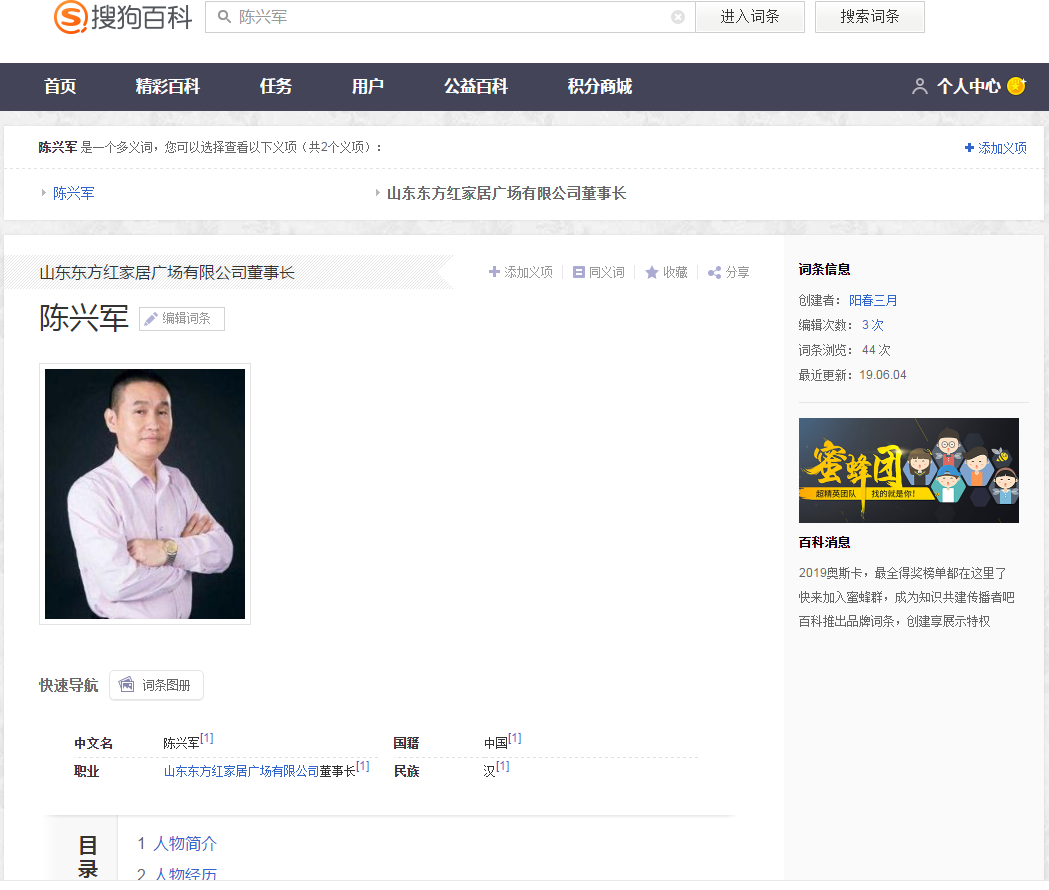Click the arrow before 陈兴军 disambiguation link
Viewport: 1049px width, 890px height.
coord(44,193)
